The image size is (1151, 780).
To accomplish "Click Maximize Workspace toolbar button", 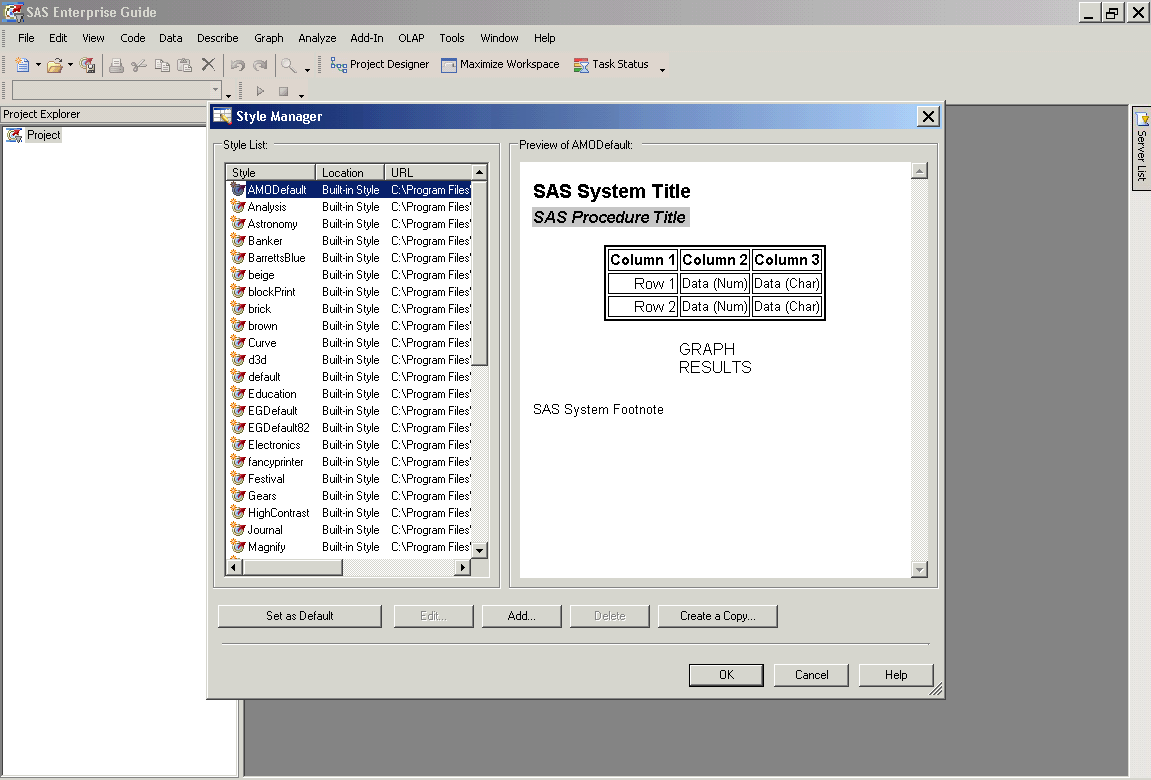I will click(500, 65).
